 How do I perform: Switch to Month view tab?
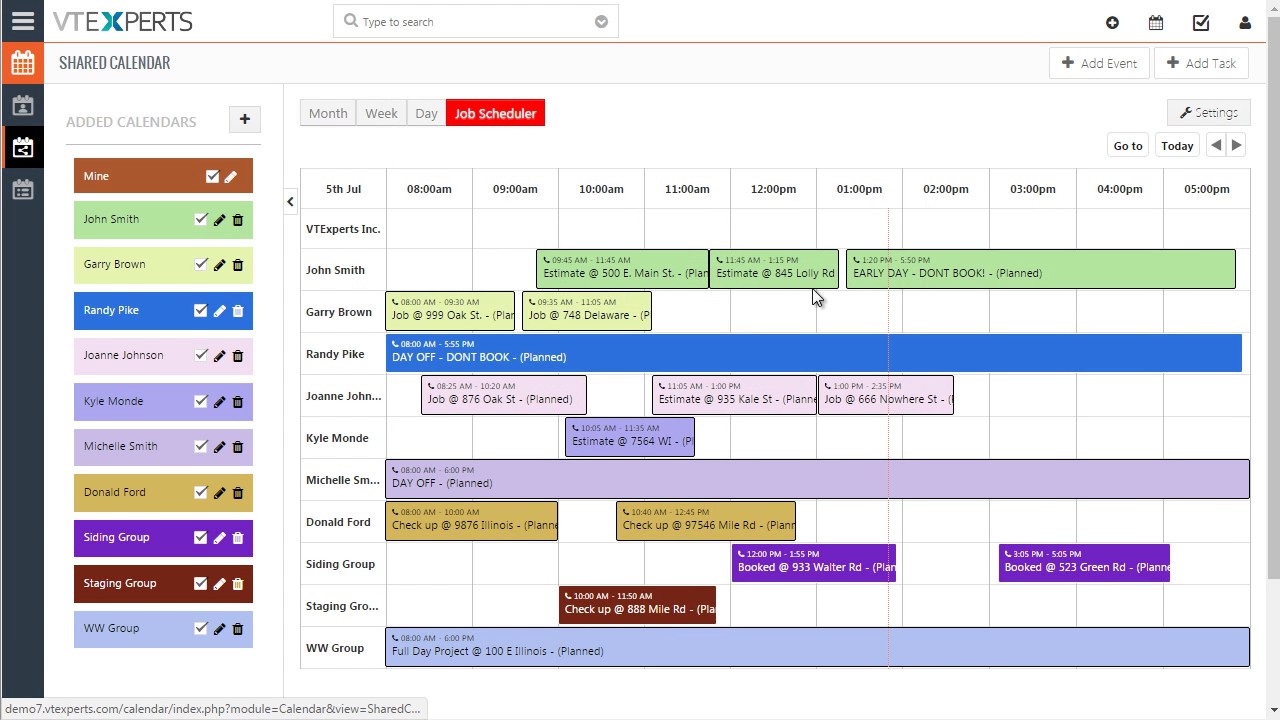328,113
